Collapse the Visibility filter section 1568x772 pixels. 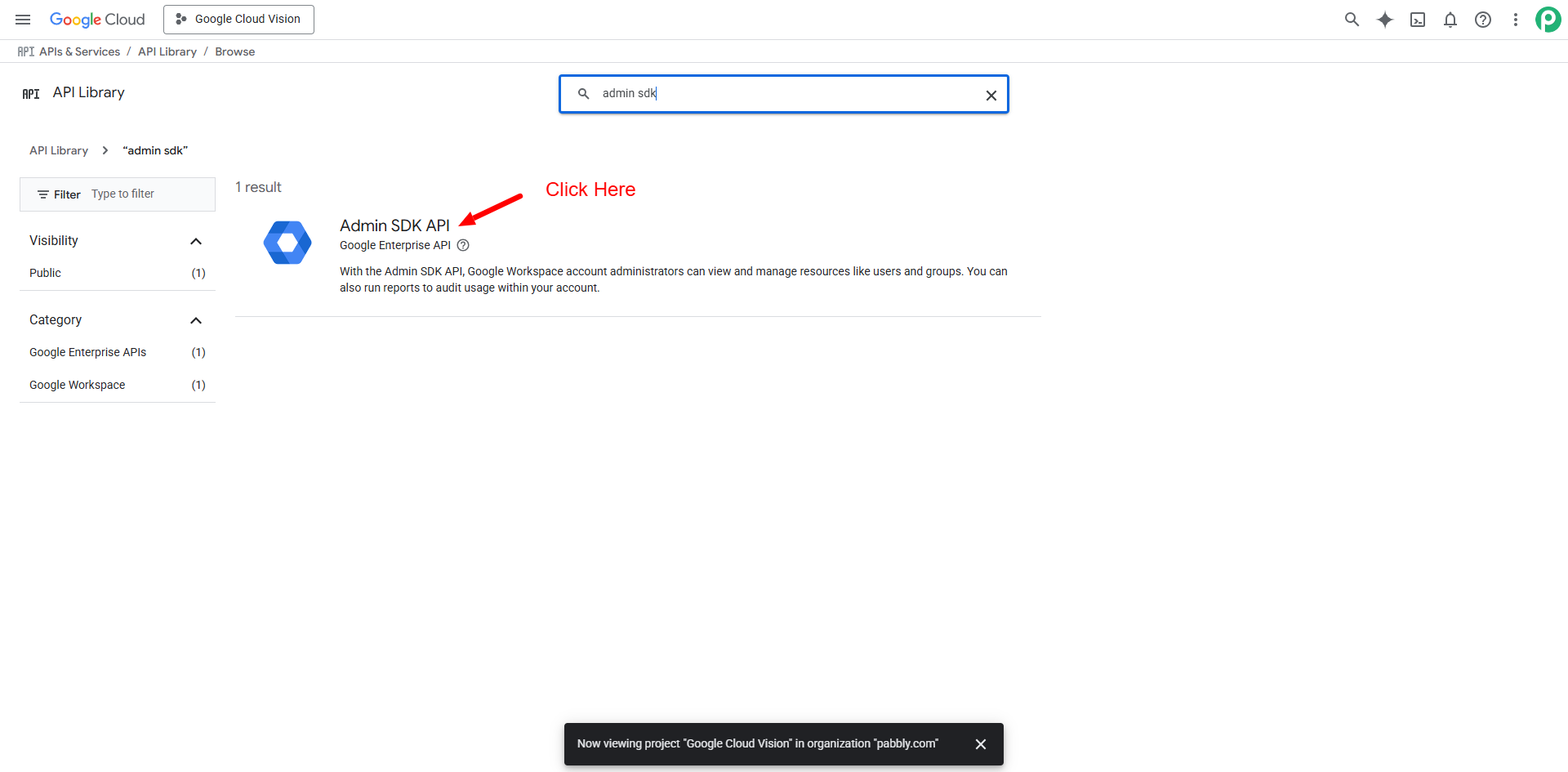pyautogui.click(x=196, y=241)
